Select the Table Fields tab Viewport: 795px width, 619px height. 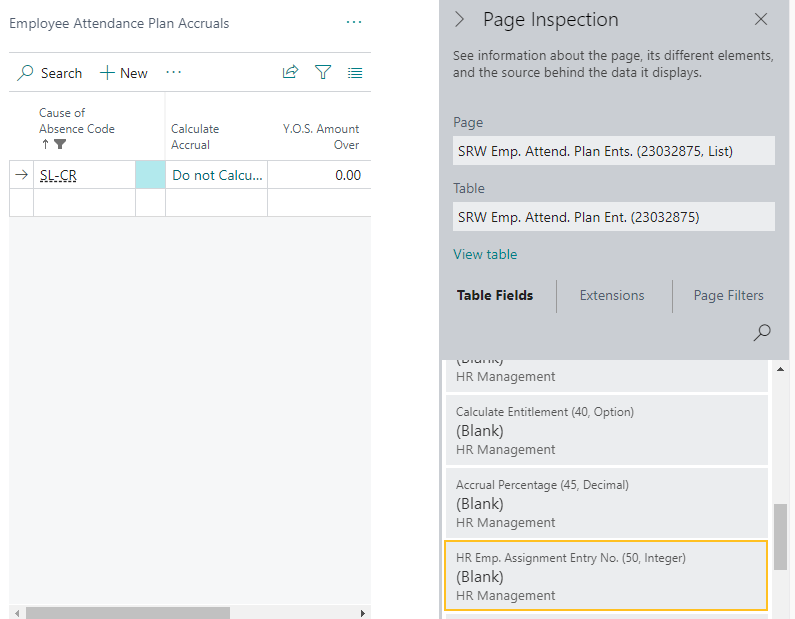(x=495, y=295)
